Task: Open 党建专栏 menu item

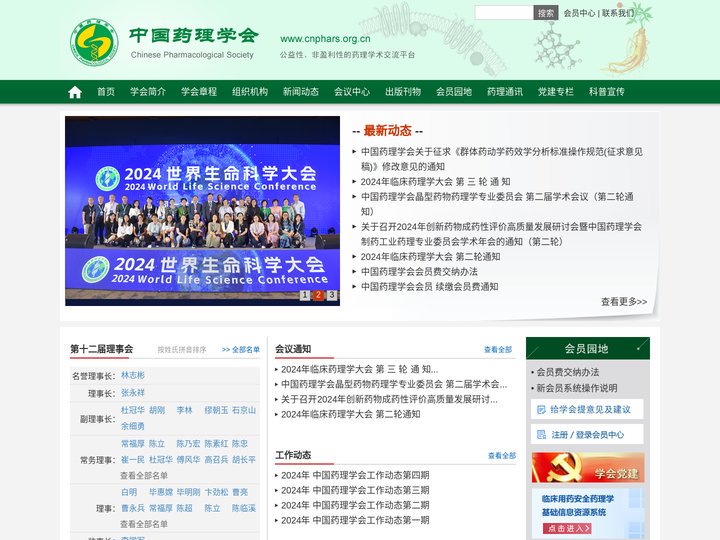Action: point(556,91)
